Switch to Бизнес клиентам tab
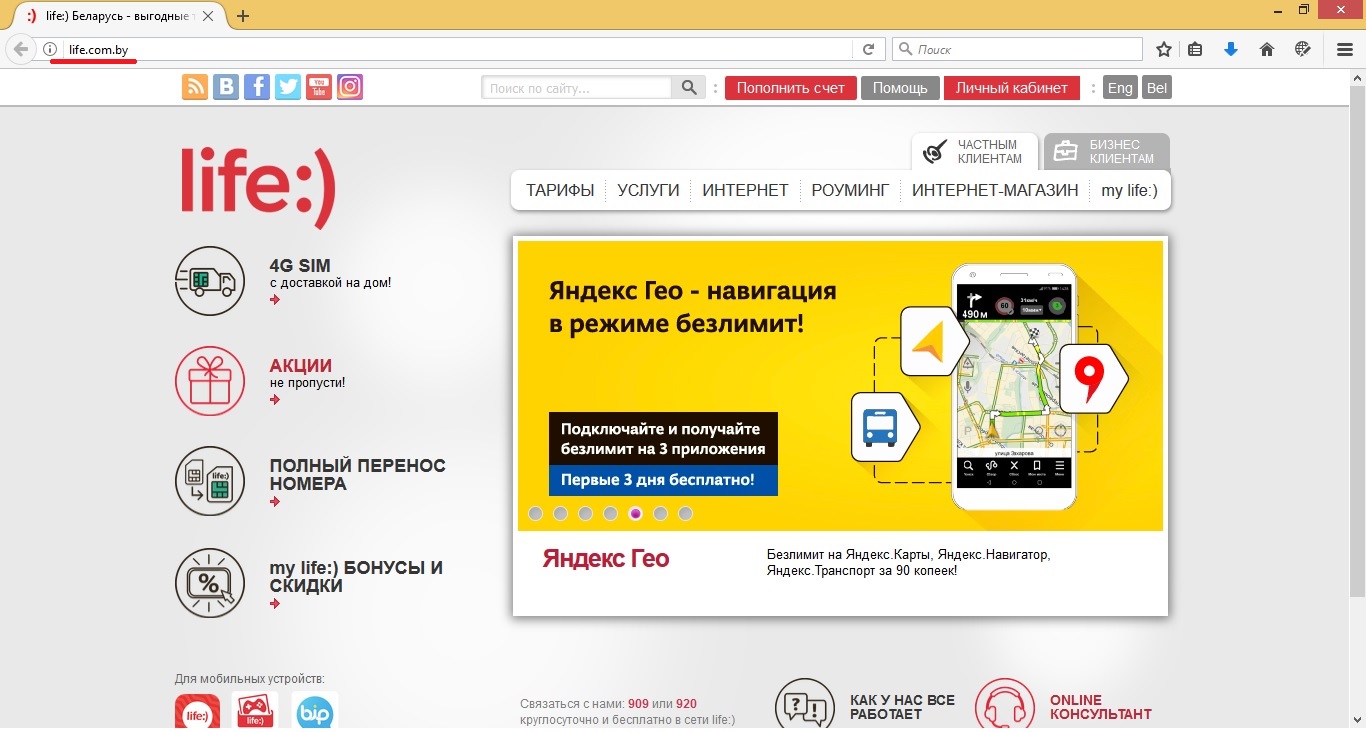This screenshot has width=1366, height=732. point(1106,152)
